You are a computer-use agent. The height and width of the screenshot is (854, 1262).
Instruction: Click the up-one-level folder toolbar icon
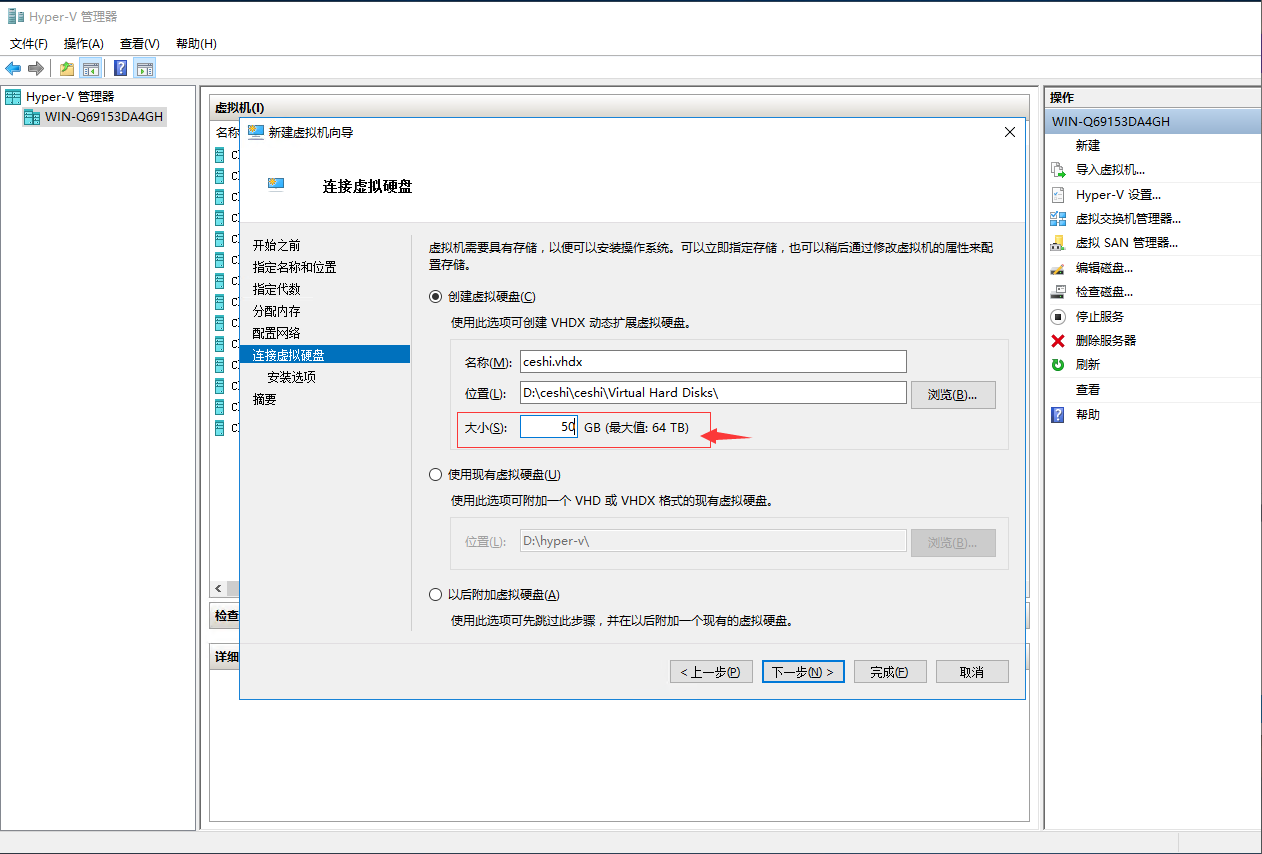click(x=66, y=68)
